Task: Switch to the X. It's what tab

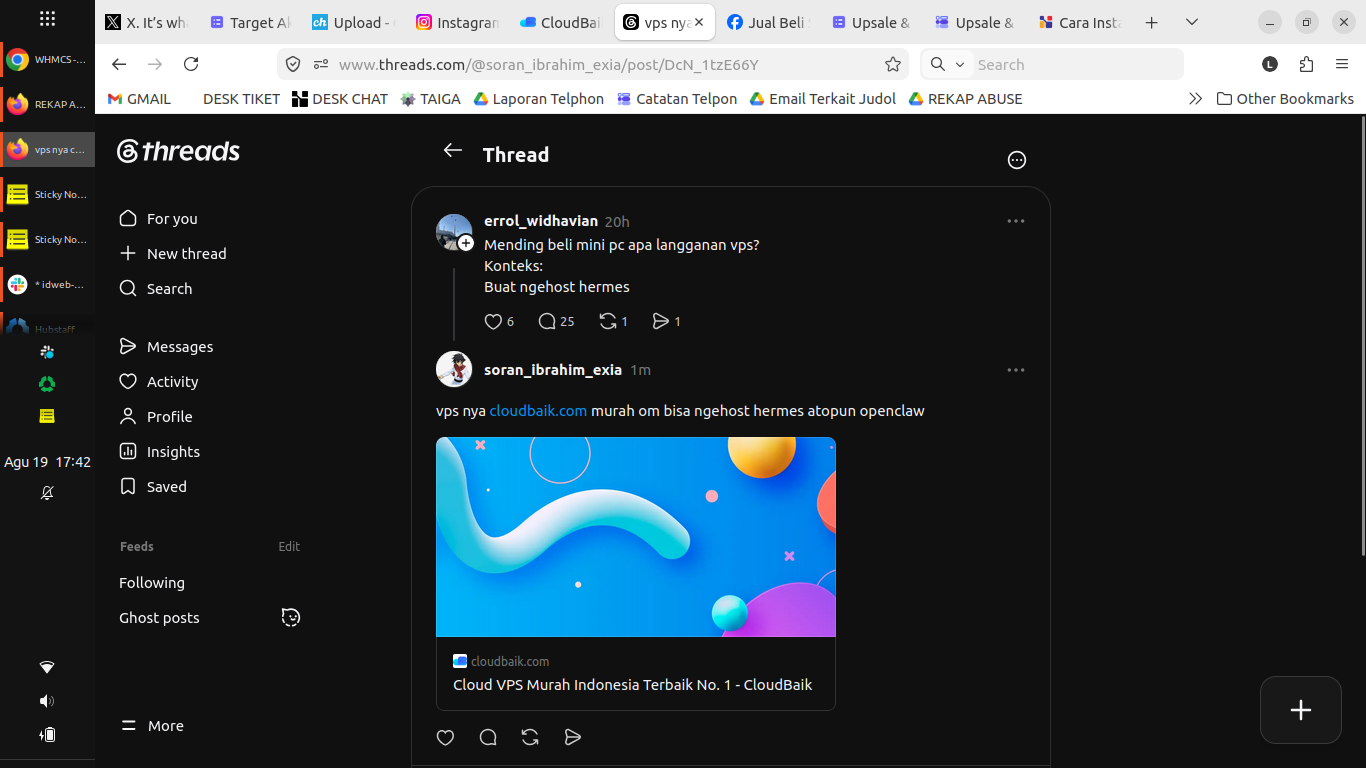Action: [x=146, y=22]
